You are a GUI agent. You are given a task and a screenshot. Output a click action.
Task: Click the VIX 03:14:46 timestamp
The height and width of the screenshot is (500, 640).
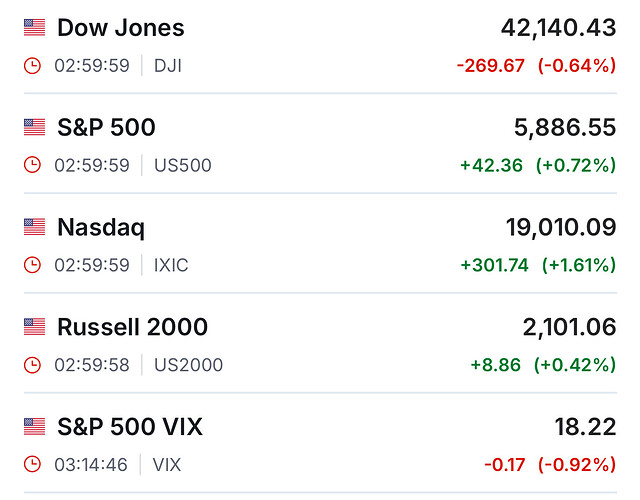tap(92, 464)
